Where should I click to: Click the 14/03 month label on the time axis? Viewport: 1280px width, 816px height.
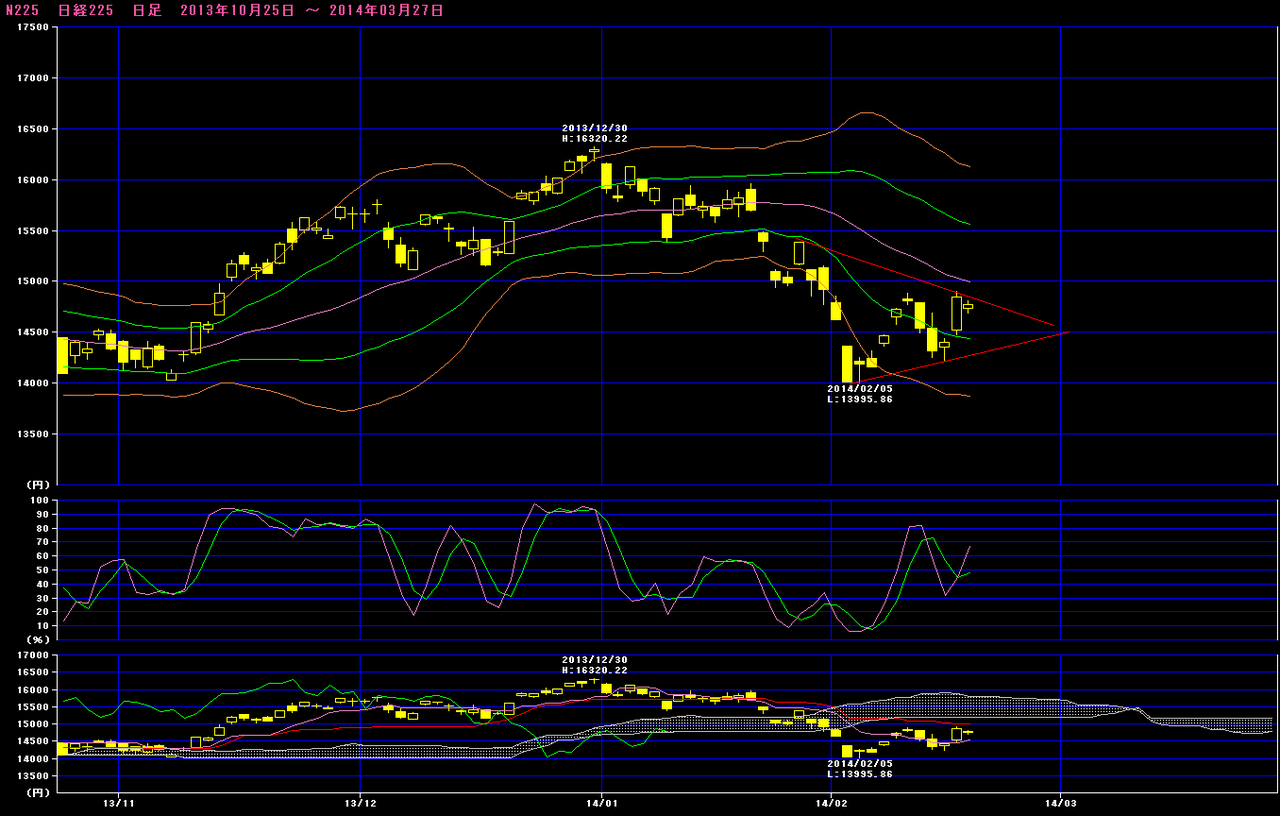(x=1061, y=803)
